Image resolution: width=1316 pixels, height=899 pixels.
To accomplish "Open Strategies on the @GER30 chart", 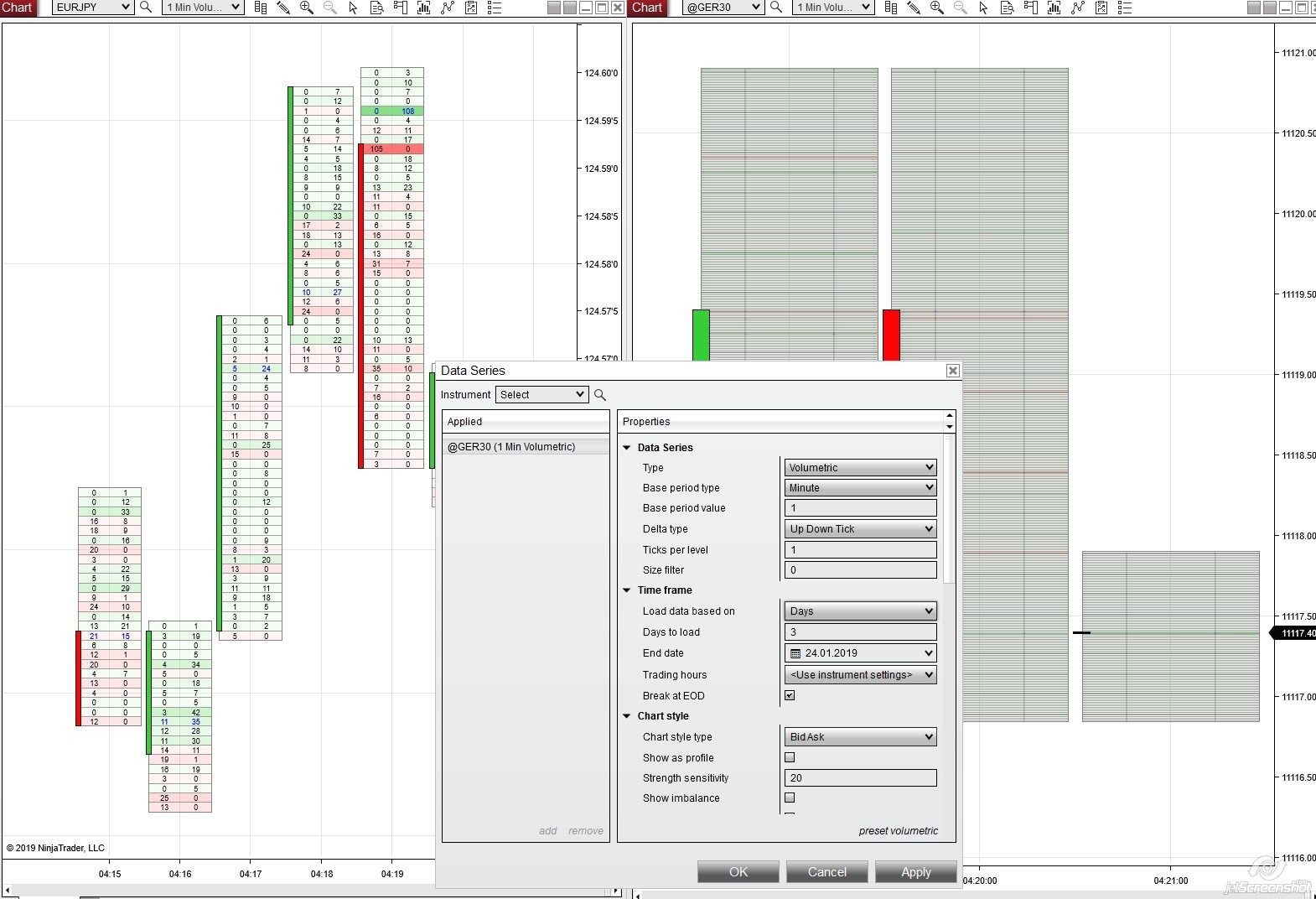I will [x=1101, y=8].
